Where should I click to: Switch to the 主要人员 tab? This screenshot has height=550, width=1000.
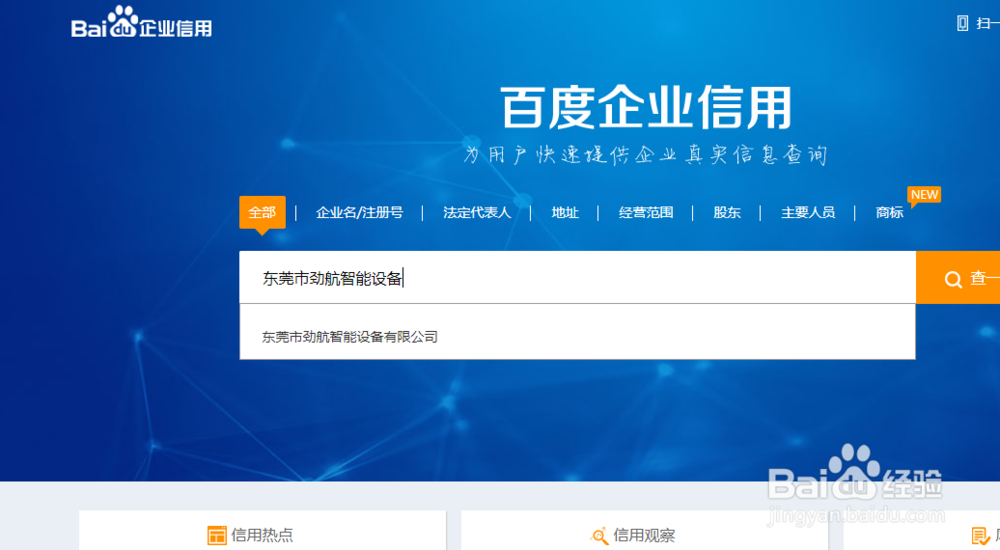(808, 212)
